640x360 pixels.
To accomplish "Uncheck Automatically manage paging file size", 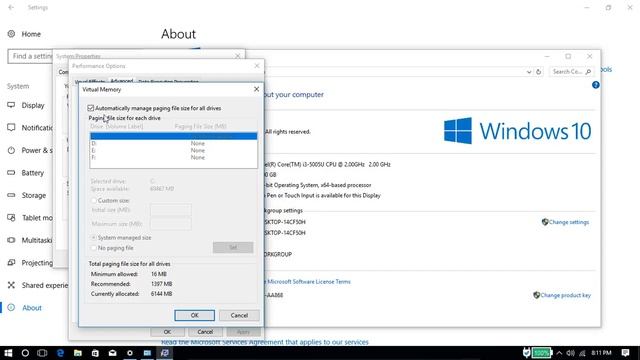I will tap(91, 108).
